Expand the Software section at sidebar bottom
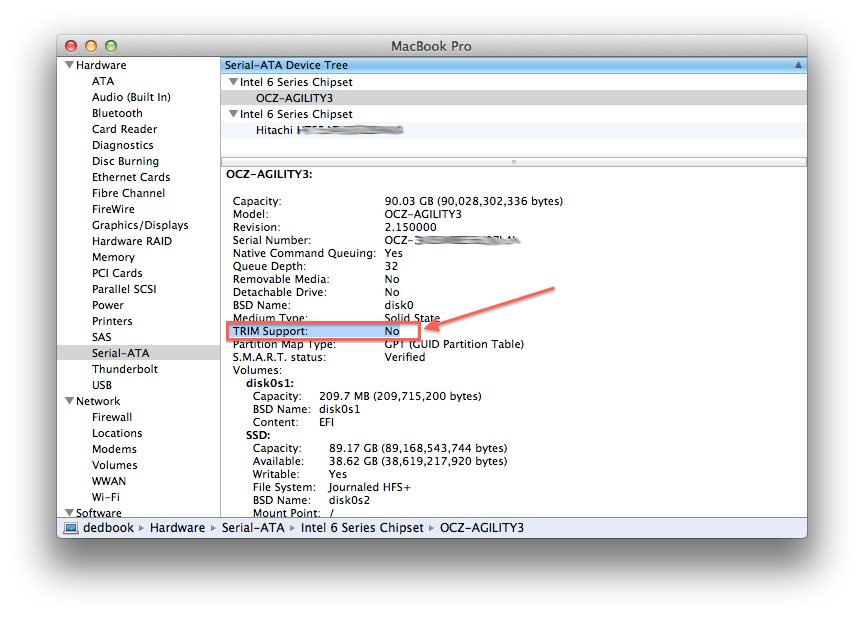864x617 pixels. click(68, 512)
